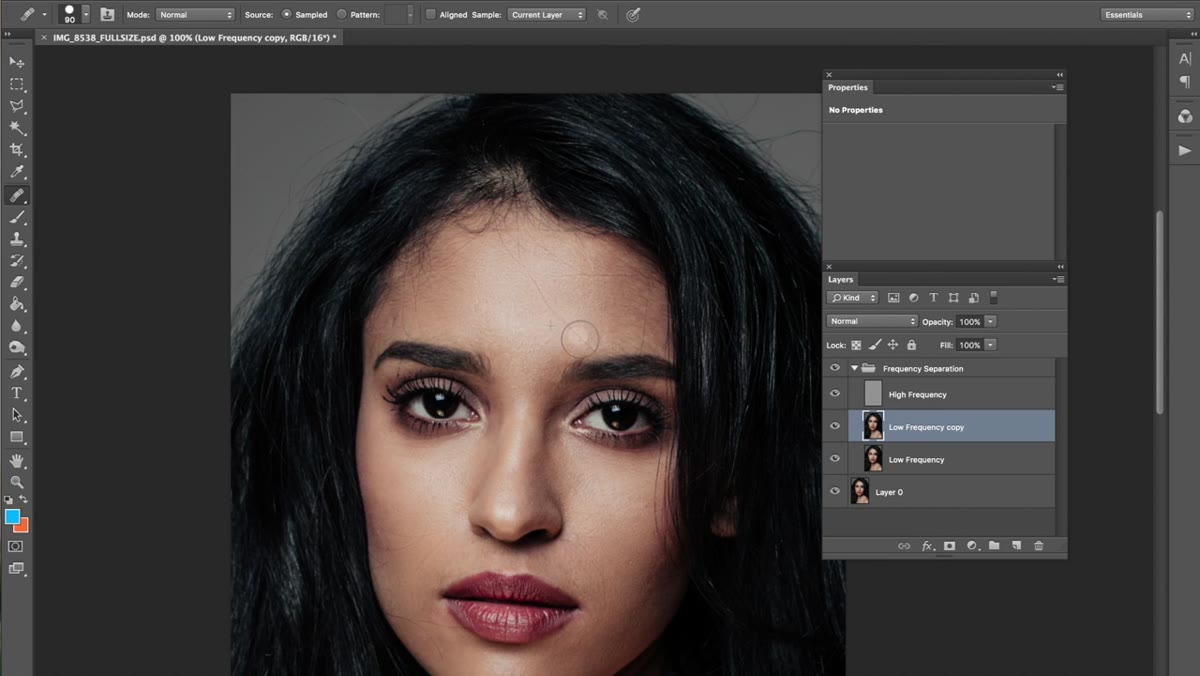1200x676 pixels.
Task: Collapse the Frequency Separation group
Action: point(854,368)
